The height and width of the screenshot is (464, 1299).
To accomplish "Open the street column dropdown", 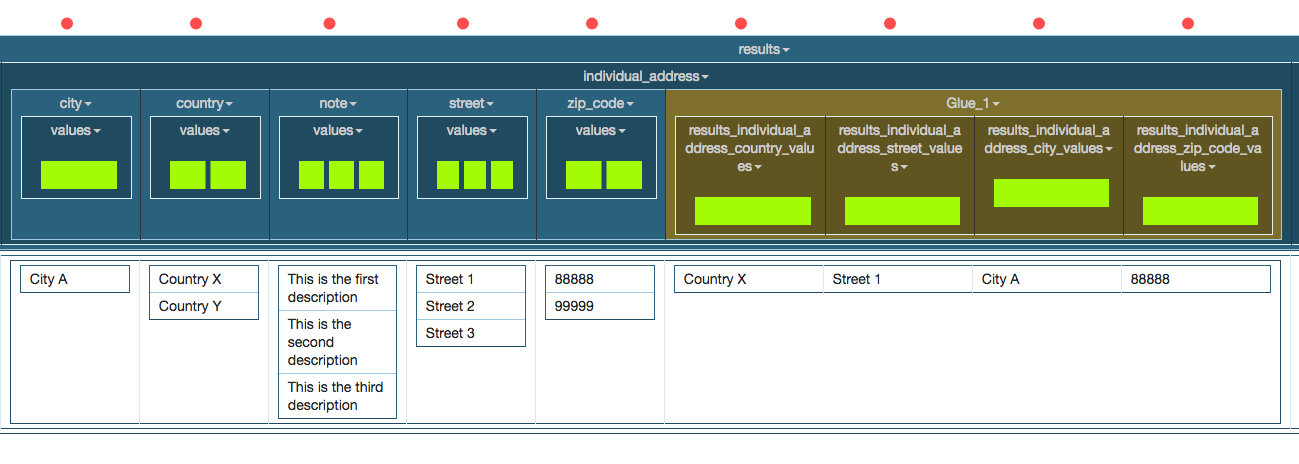I will coord(471,103).
